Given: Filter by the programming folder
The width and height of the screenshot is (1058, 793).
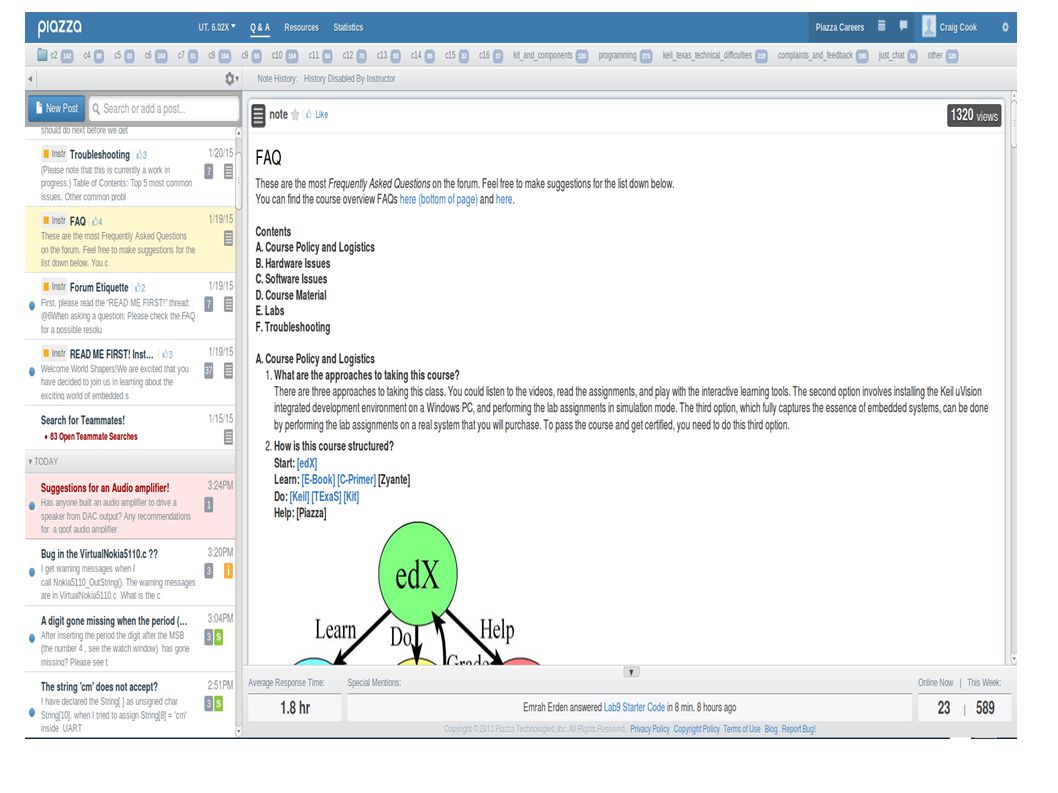Looking at the screenshot, I should pyautogui.click(x=625, y=55).
